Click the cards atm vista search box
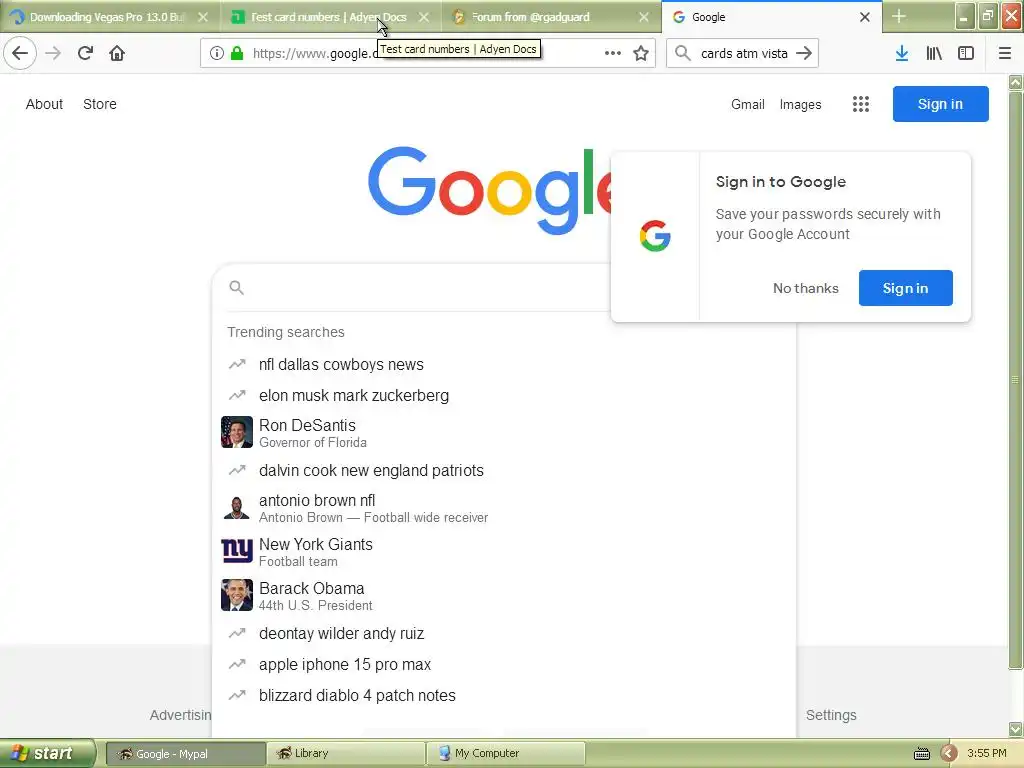This screenshot has width=1024, height=768. [x=743, y=53]
